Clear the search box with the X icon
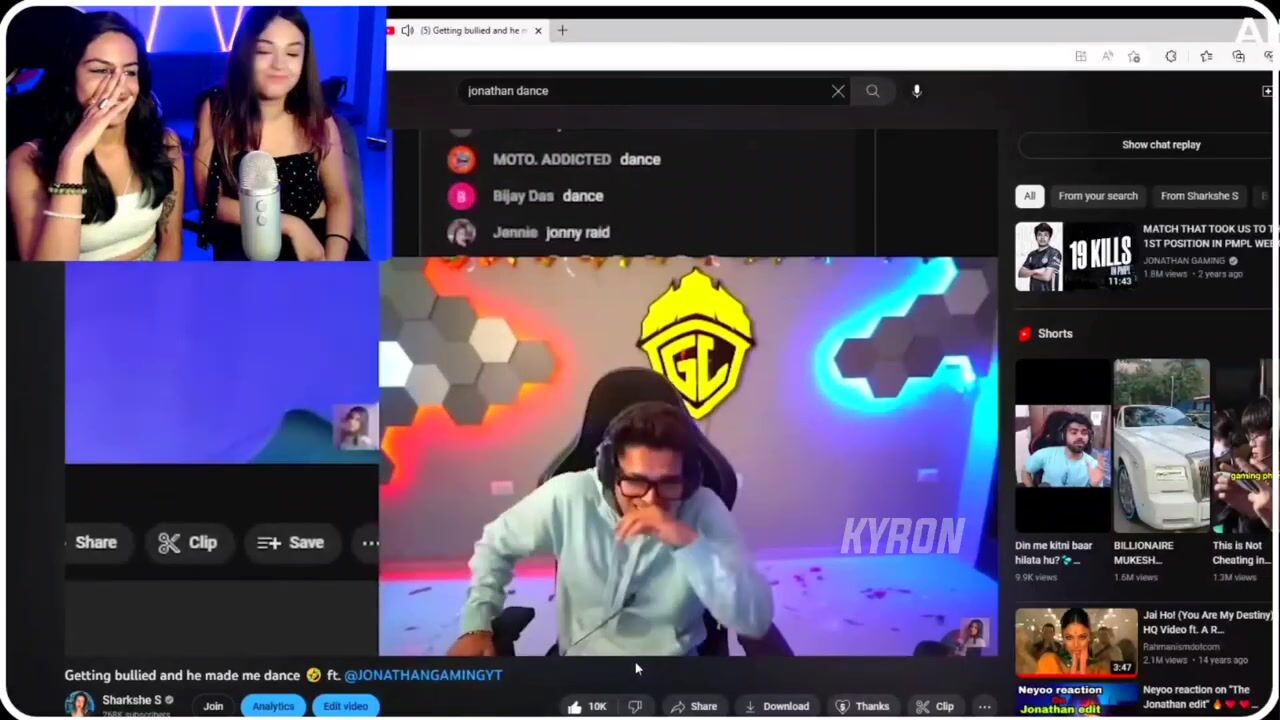Screen dimensions: 1280x720 (838, 91)
